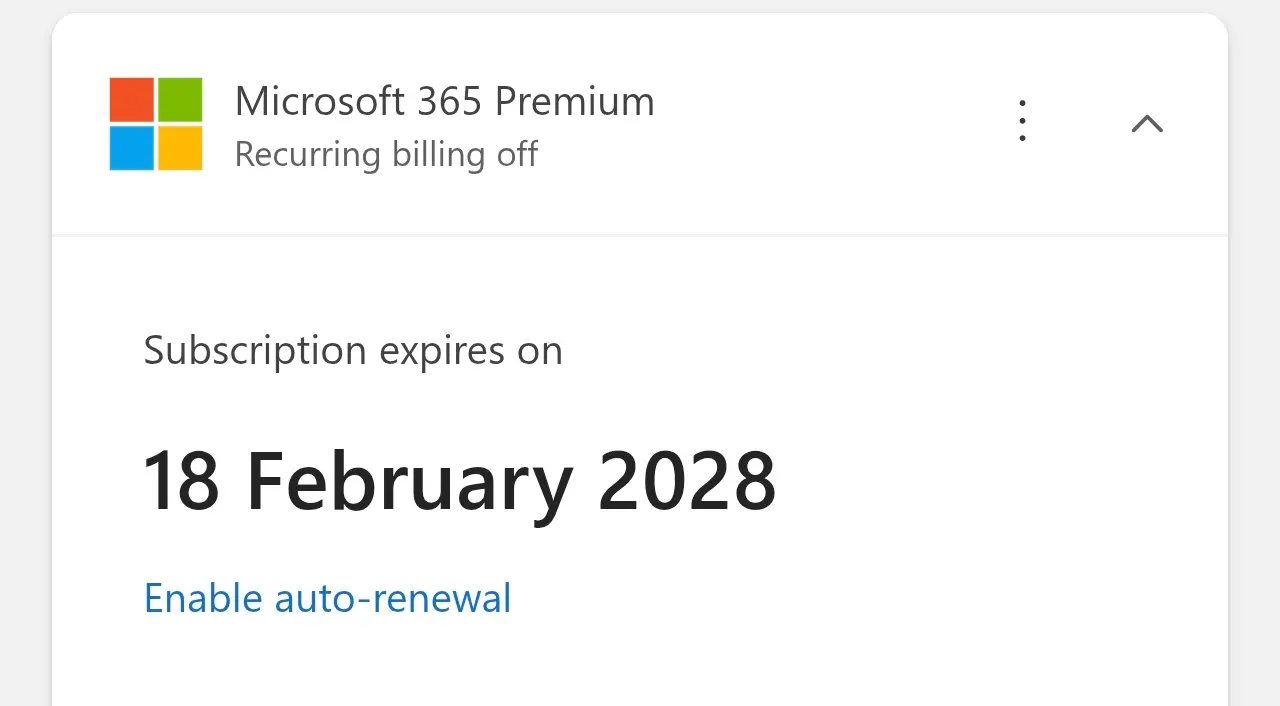Screen dimensions: 1280x706
Task: Click the red square in Microsoft logo
Action: (132, 100)
